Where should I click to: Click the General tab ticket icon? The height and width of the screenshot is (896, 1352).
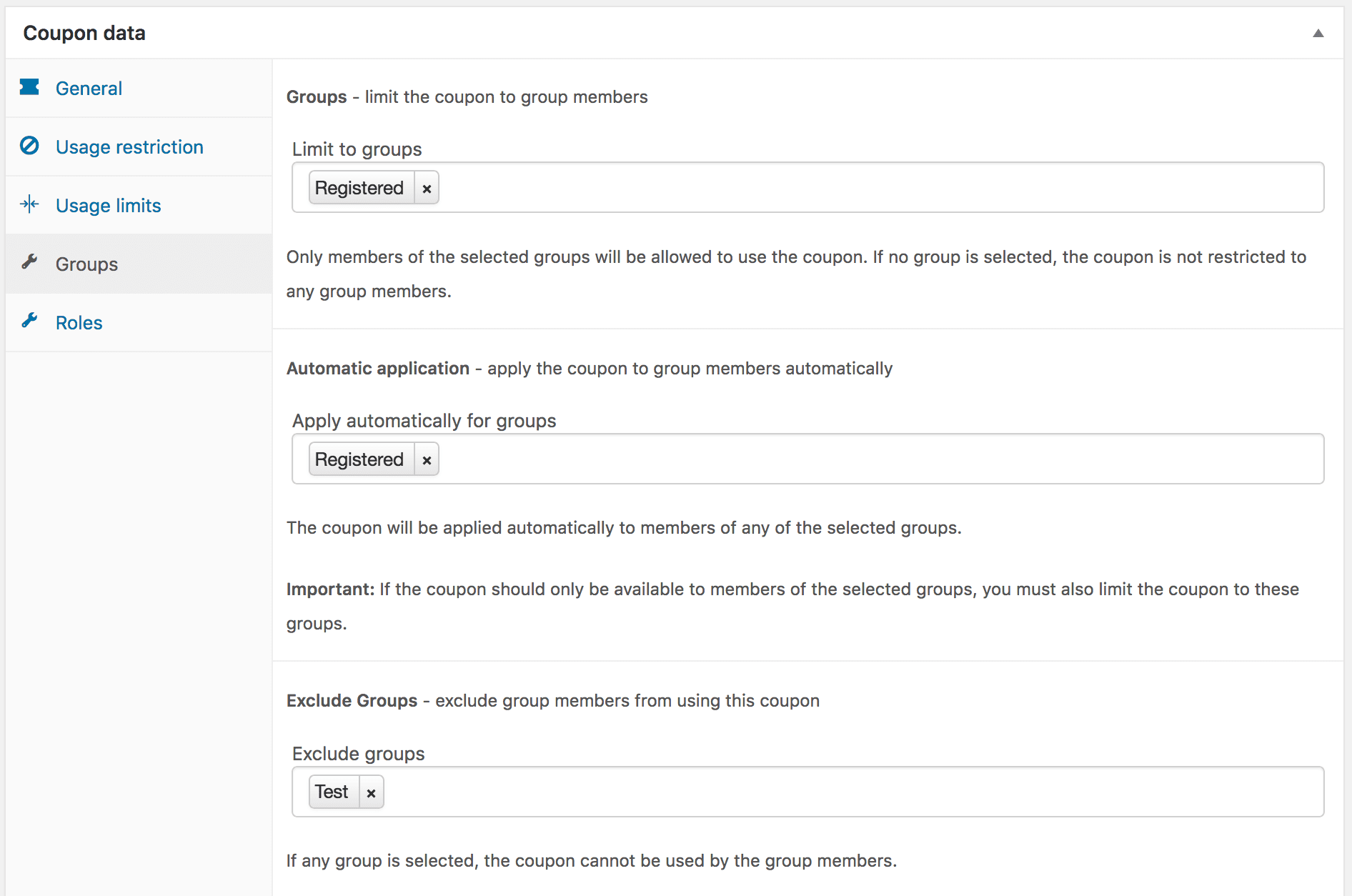click(x=29, y=87)
